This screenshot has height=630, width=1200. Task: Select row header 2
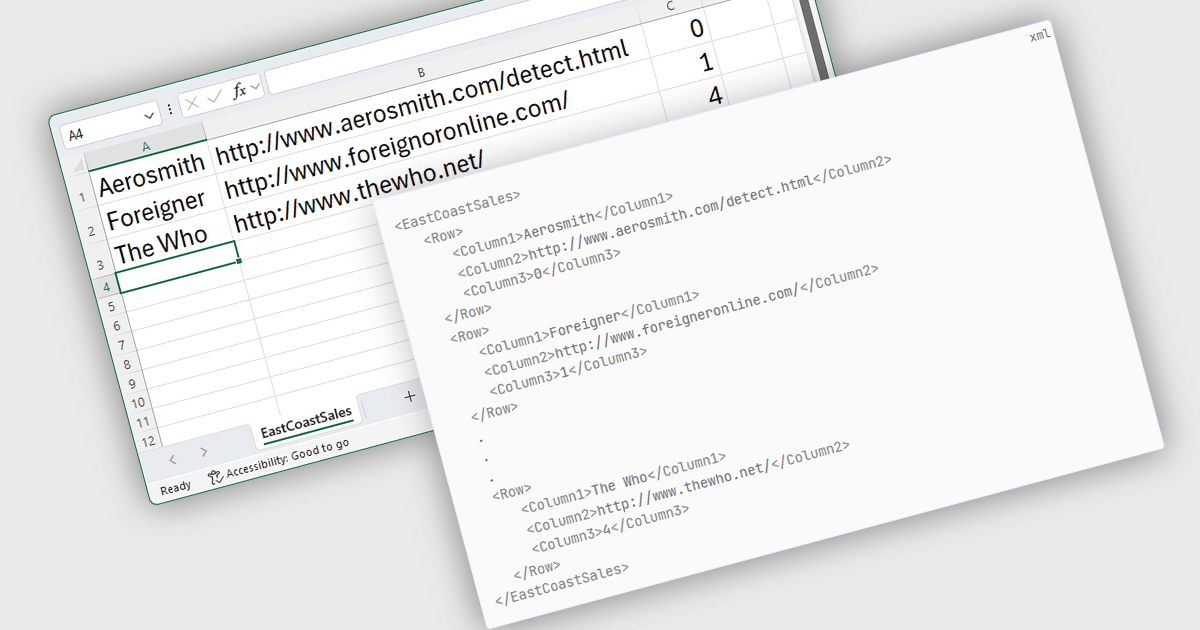coord(90,231)
